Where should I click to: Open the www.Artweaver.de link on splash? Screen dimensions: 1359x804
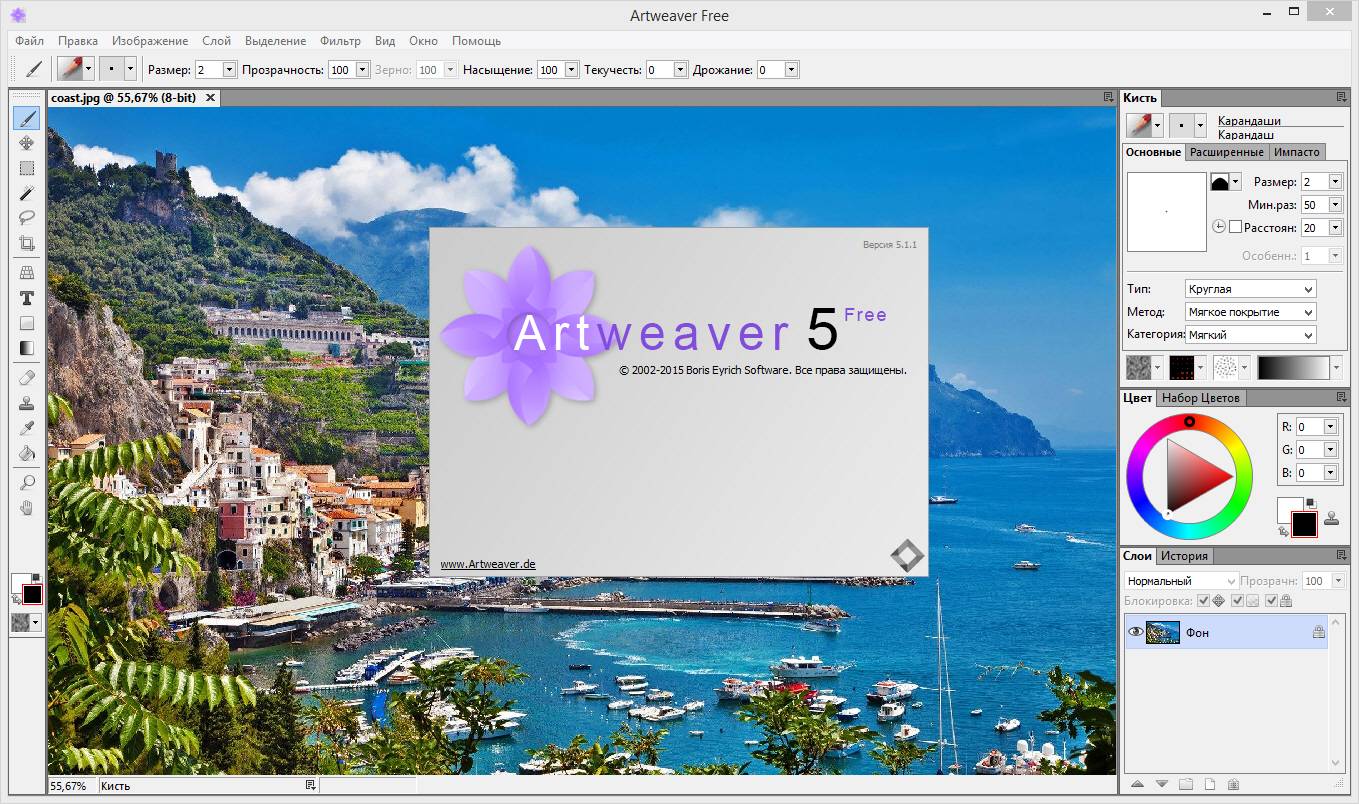pos(488,564)
